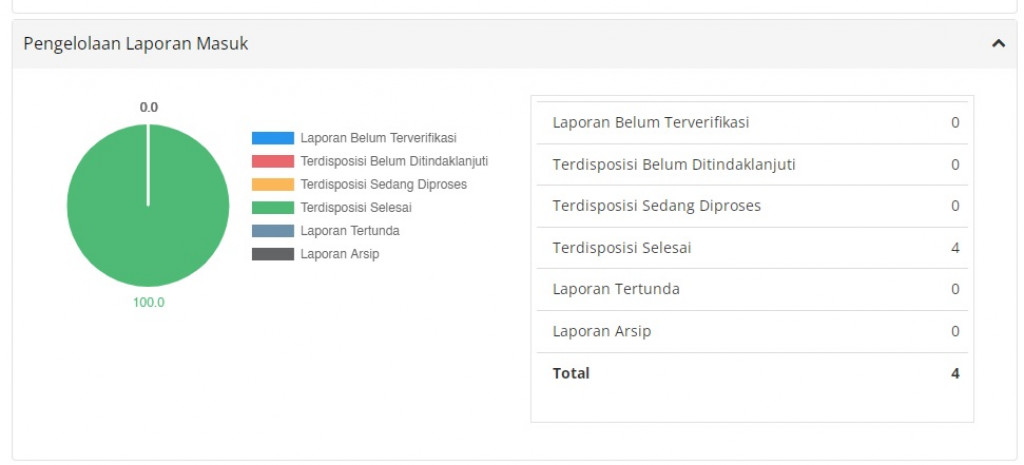Click the blue Laporan Belum Terverifikasi legend swatch
Screen dimensions: 1024x465
click(273, 138)
